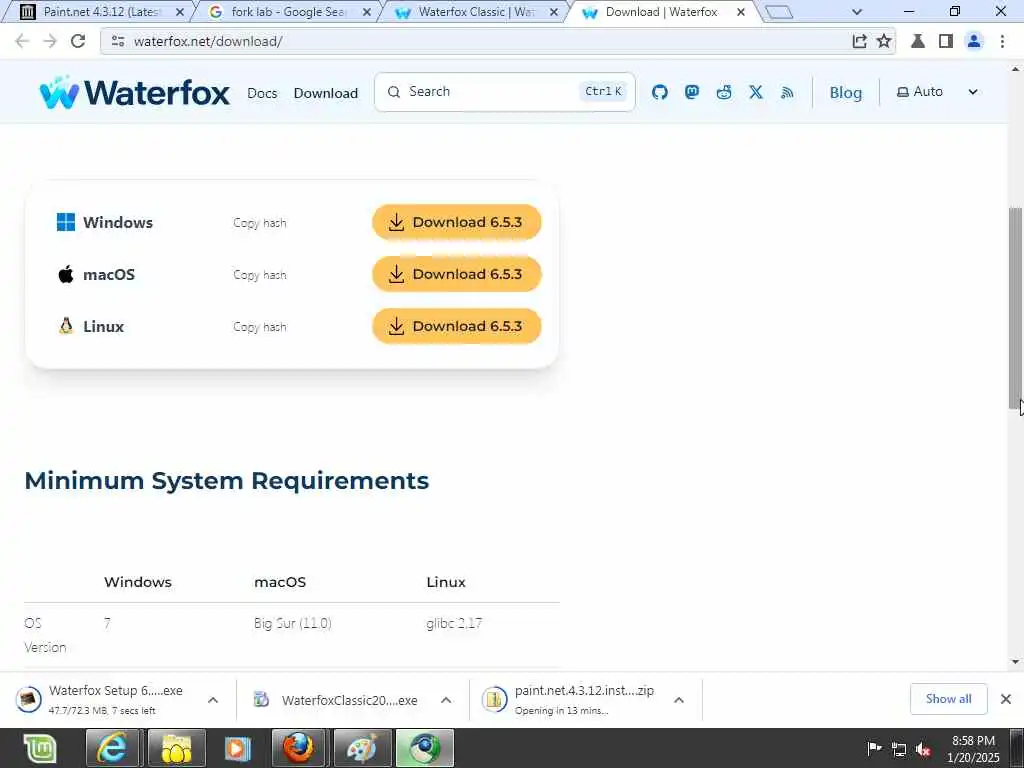Click the flag notification tray icon
Screen dimensions: 1024x768
point(874,748)
